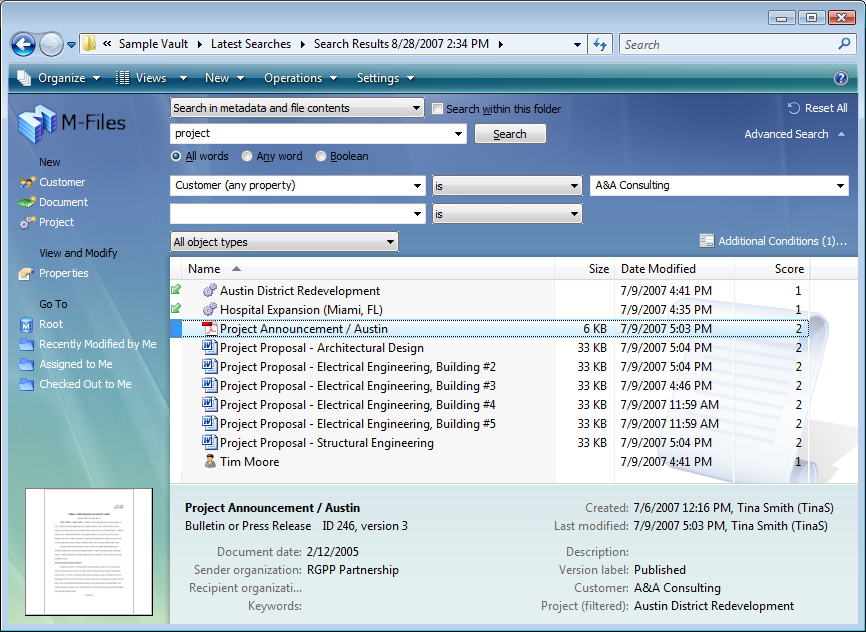Click the blue Back navigation arrow
Screen dimensions: 866x632
pyautogui.click(x=23, y=44)
